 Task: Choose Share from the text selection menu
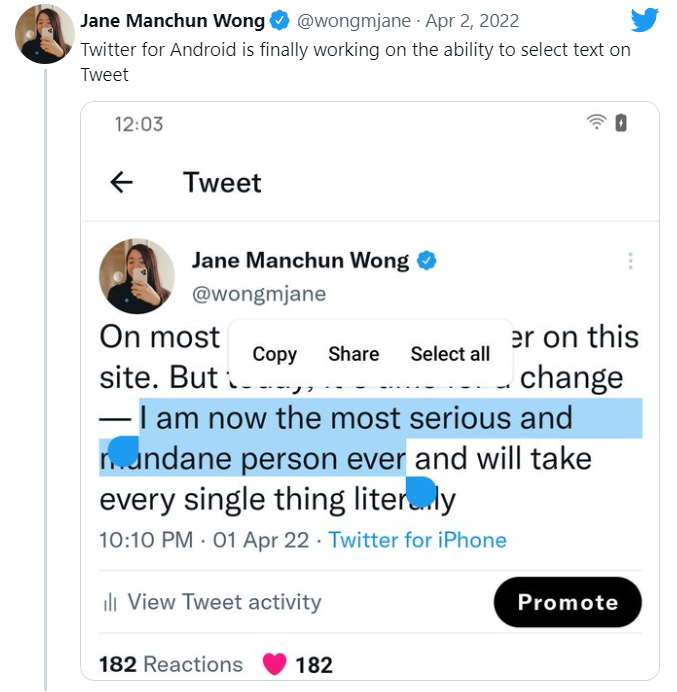point(353,354)
